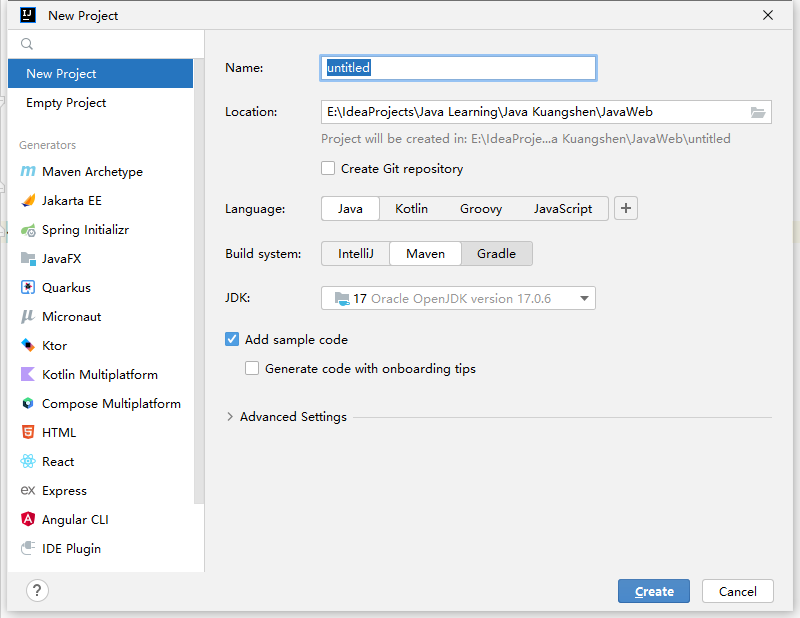The image size is (800, 618).
Task: Click the Micronaut mu icon
Action: [28, 316]
